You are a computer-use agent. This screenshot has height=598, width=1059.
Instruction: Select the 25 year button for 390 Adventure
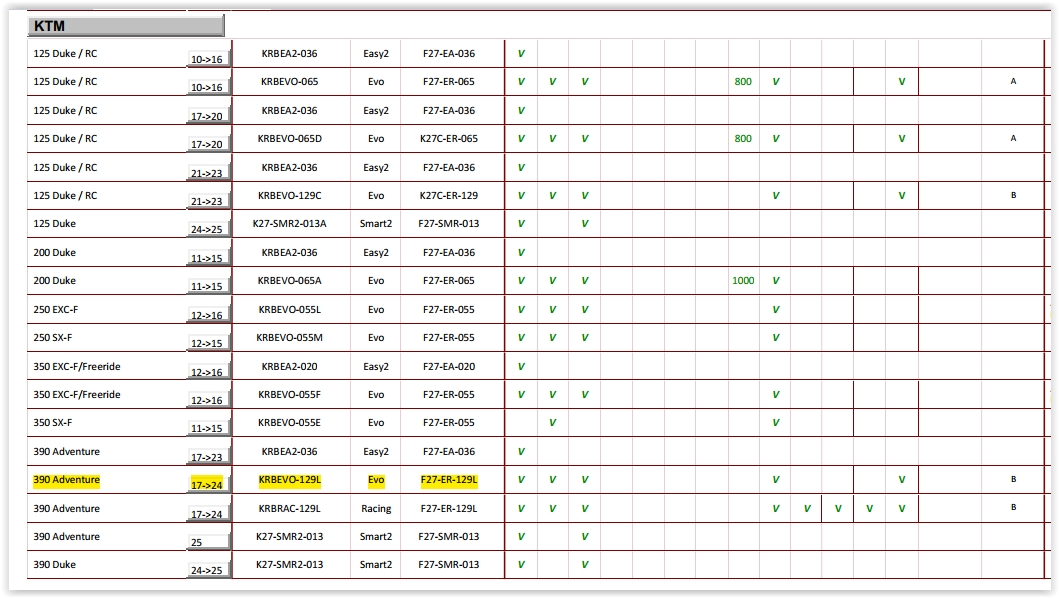click(208, 542)
